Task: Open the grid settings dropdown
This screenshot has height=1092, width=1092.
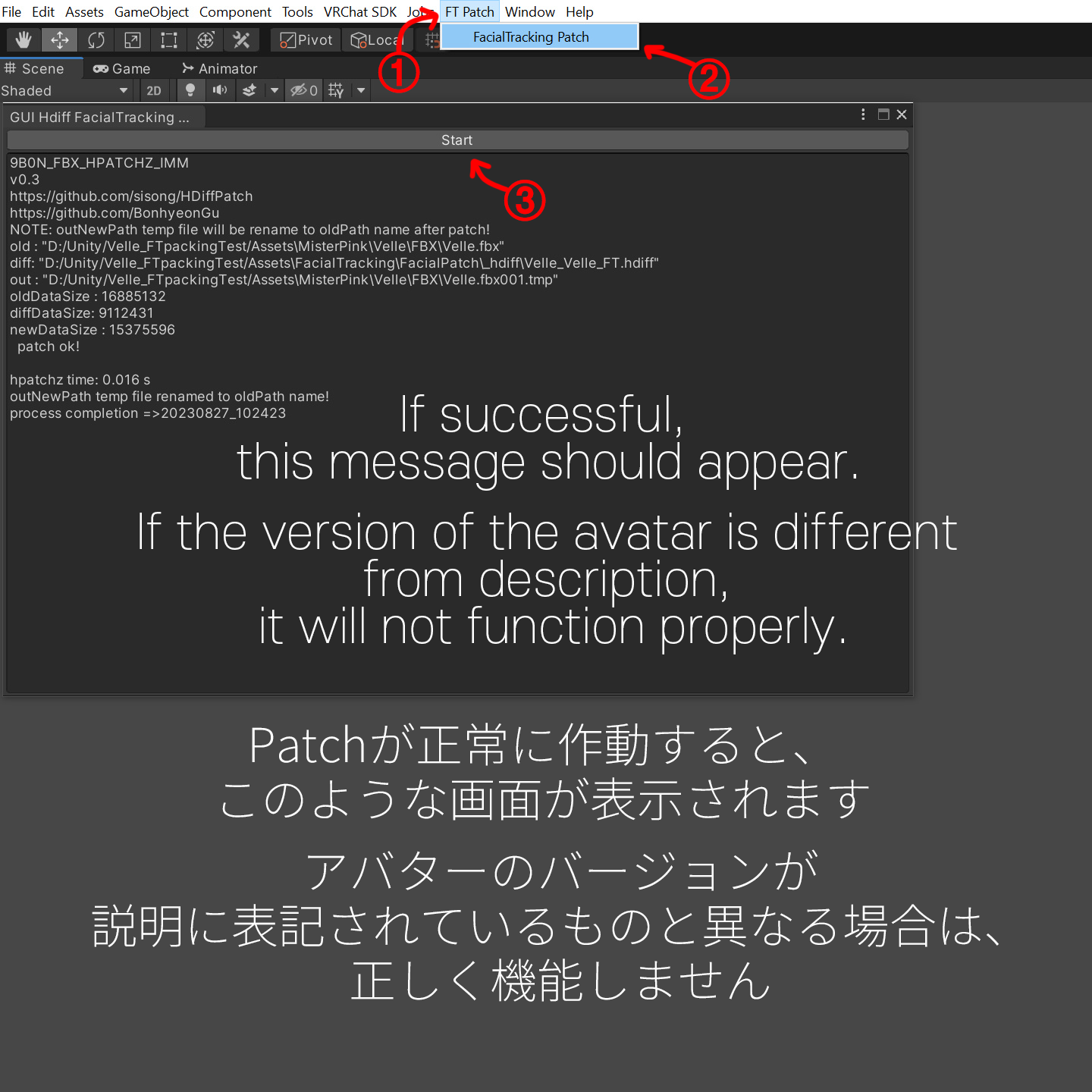Action: point(359,90)
